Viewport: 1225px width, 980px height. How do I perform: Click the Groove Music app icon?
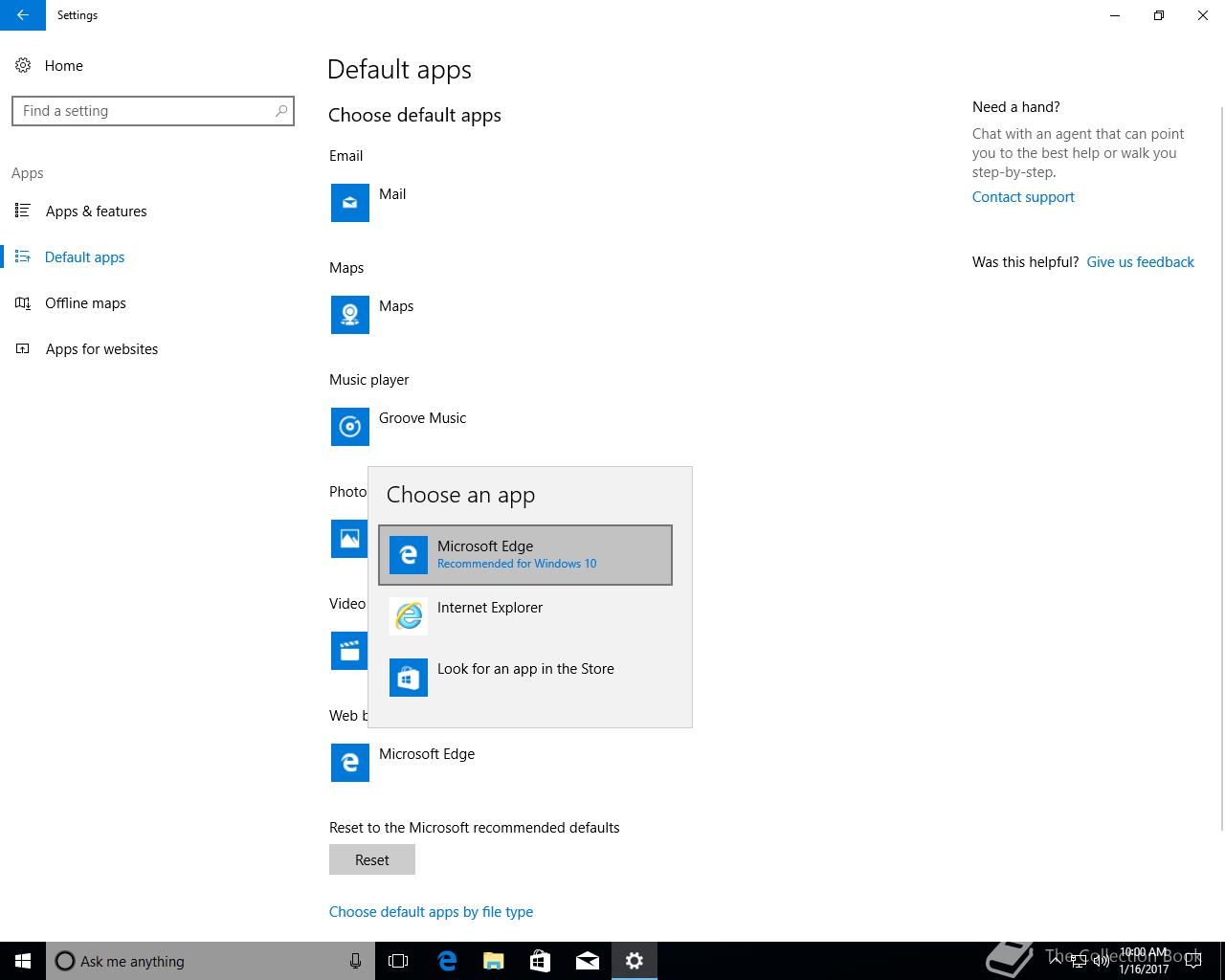(350, 427)
